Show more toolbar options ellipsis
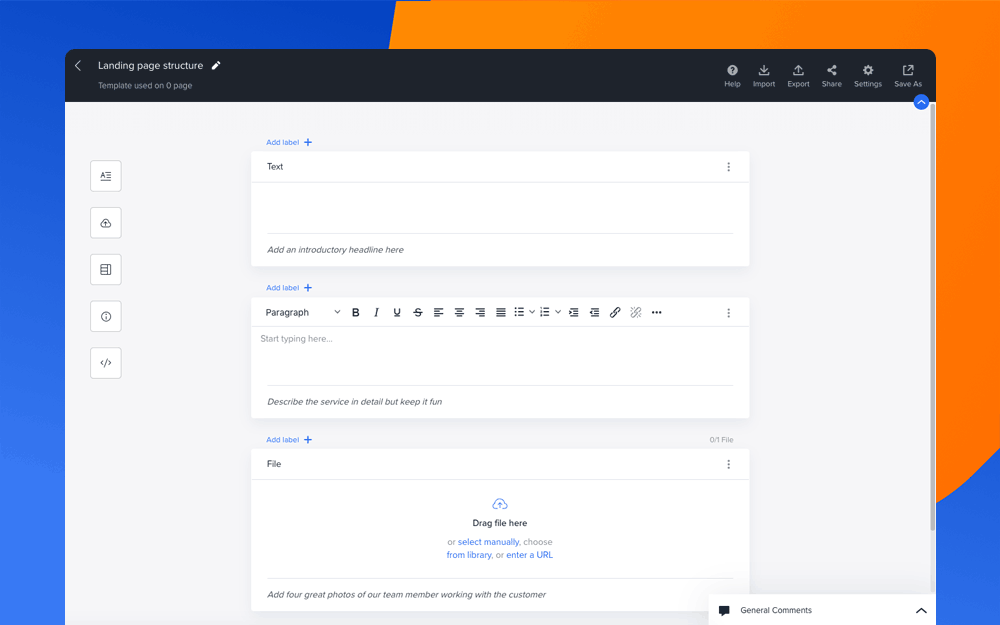 pyautogui.click(x=656, y=312)
